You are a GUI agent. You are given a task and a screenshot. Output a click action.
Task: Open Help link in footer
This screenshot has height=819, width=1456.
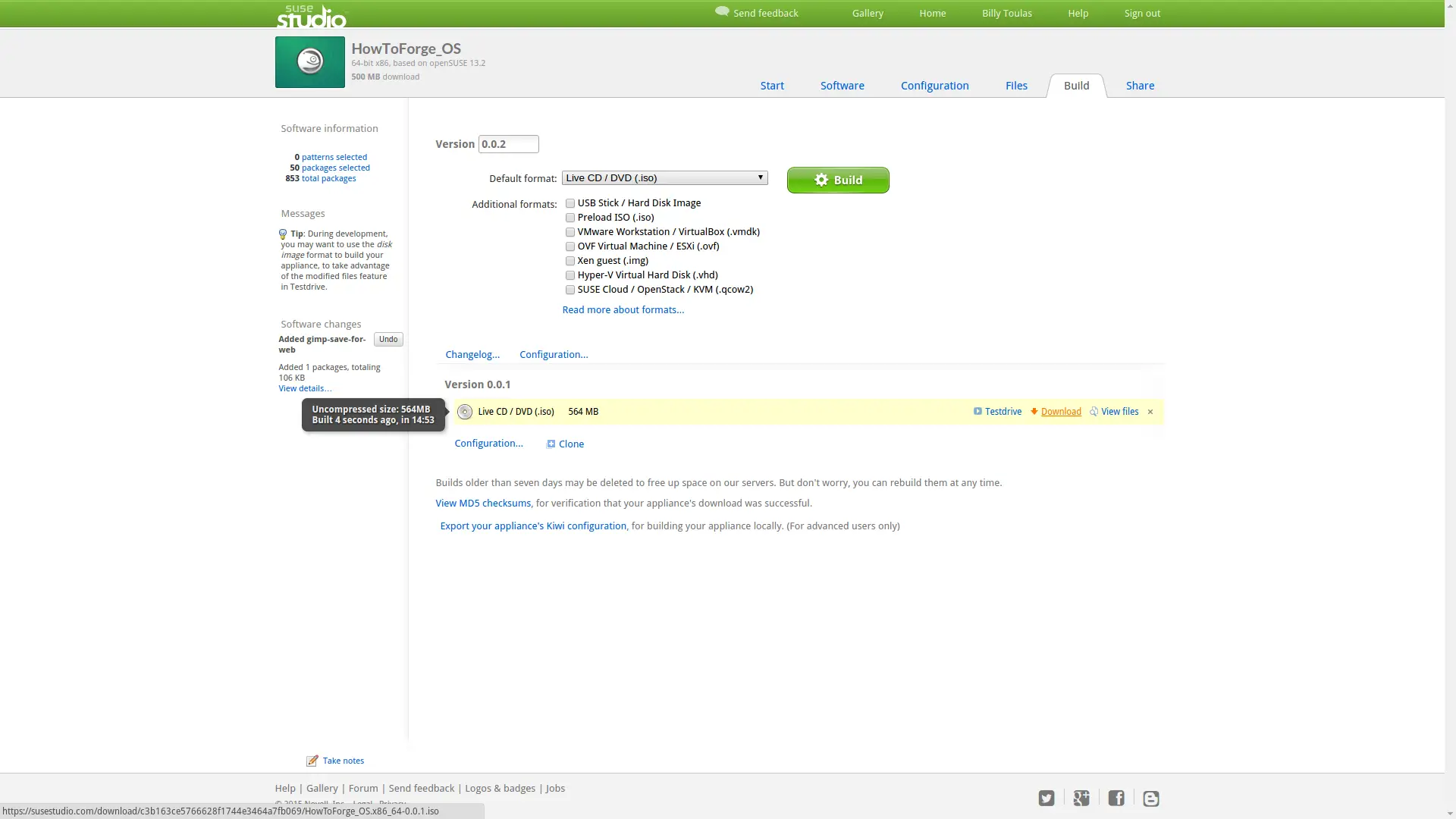[285, 789]
